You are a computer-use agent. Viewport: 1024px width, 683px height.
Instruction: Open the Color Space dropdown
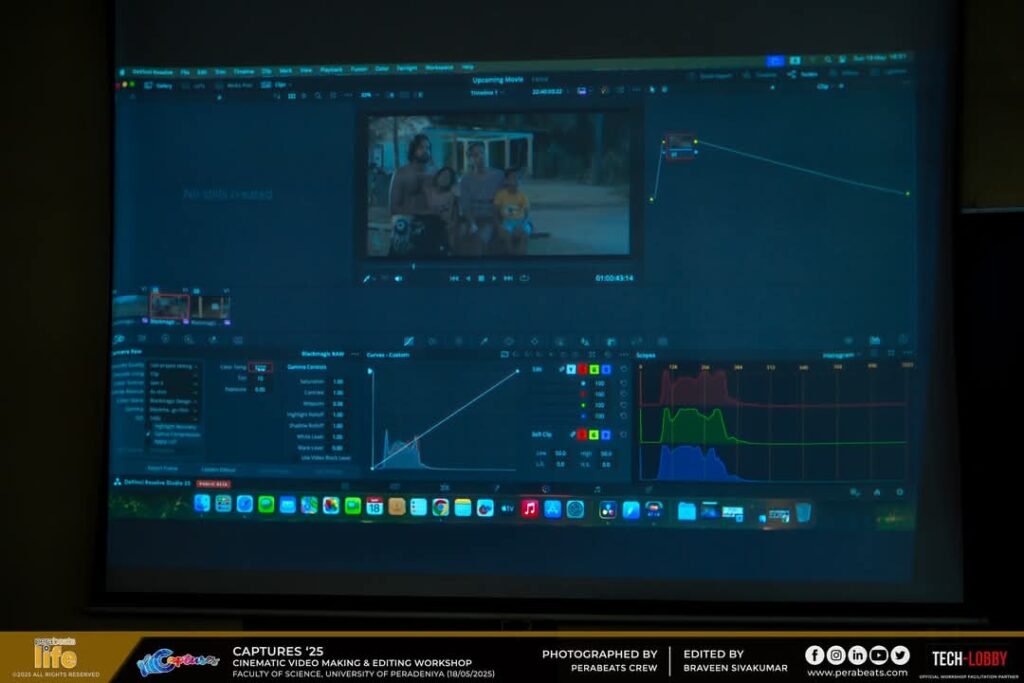(x=174, y=401)
